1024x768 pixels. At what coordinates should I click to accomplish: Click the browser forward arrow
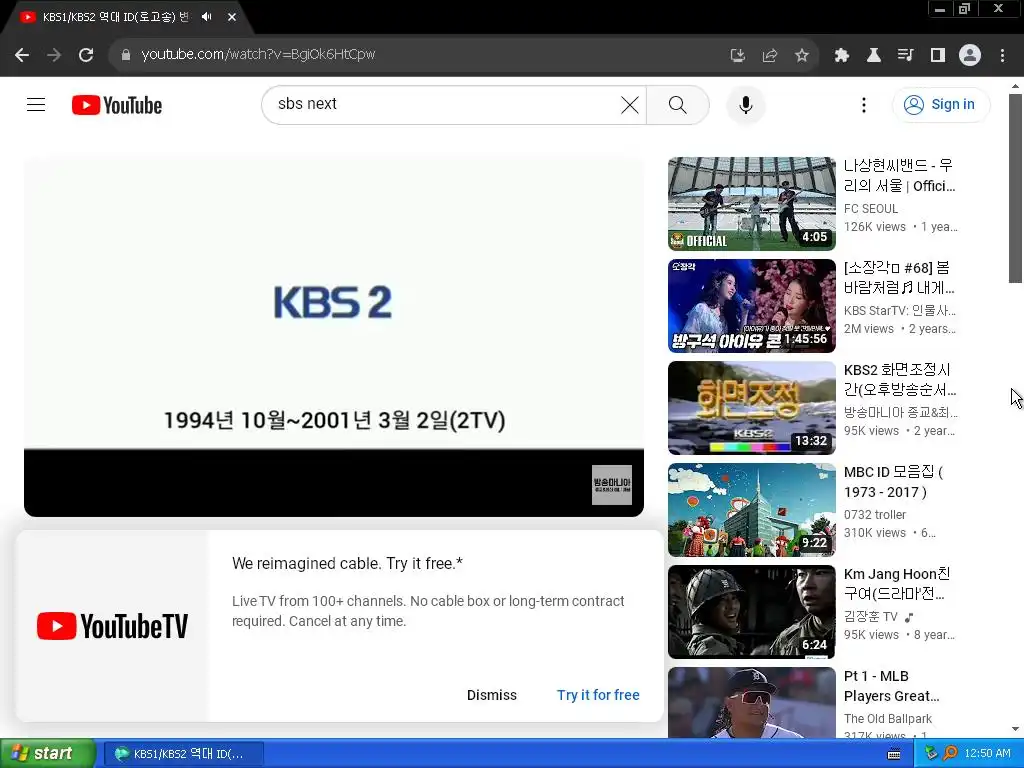click(x=54, y=55)
